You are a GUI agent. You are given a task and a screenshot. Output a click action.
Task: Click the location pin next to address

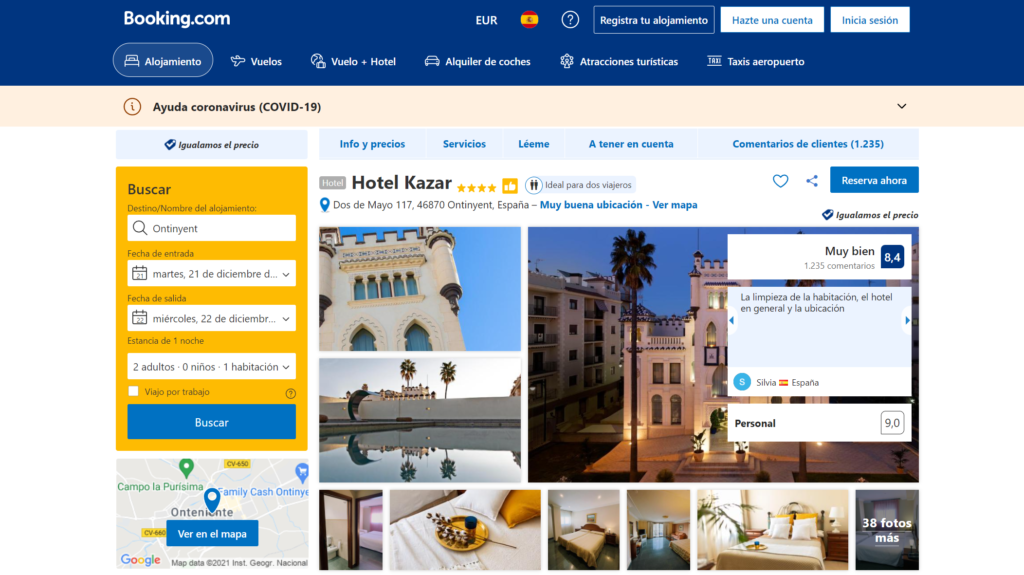(325, 205)
